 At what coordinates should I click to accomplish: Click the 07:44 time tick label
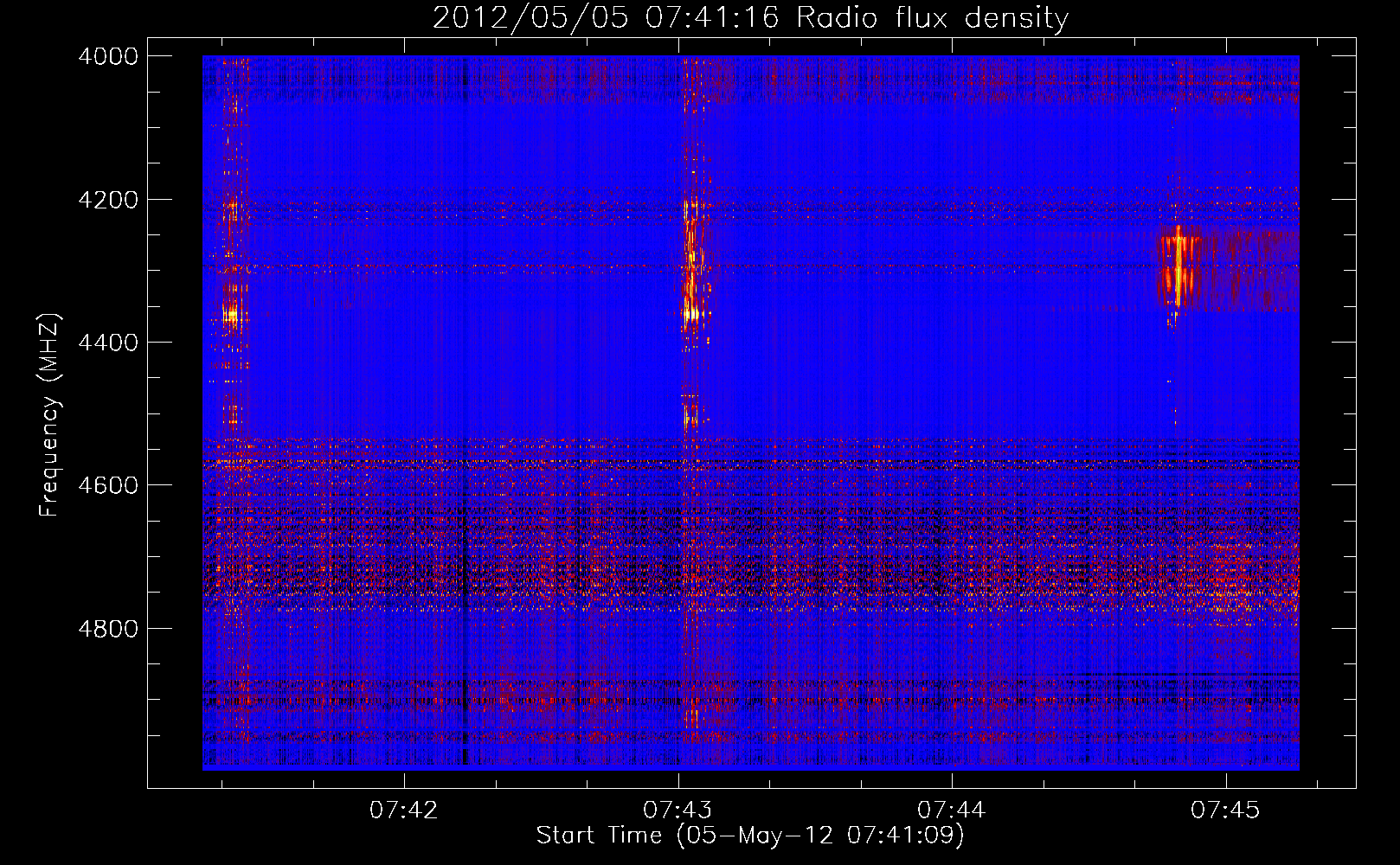(x=951, y=810)
